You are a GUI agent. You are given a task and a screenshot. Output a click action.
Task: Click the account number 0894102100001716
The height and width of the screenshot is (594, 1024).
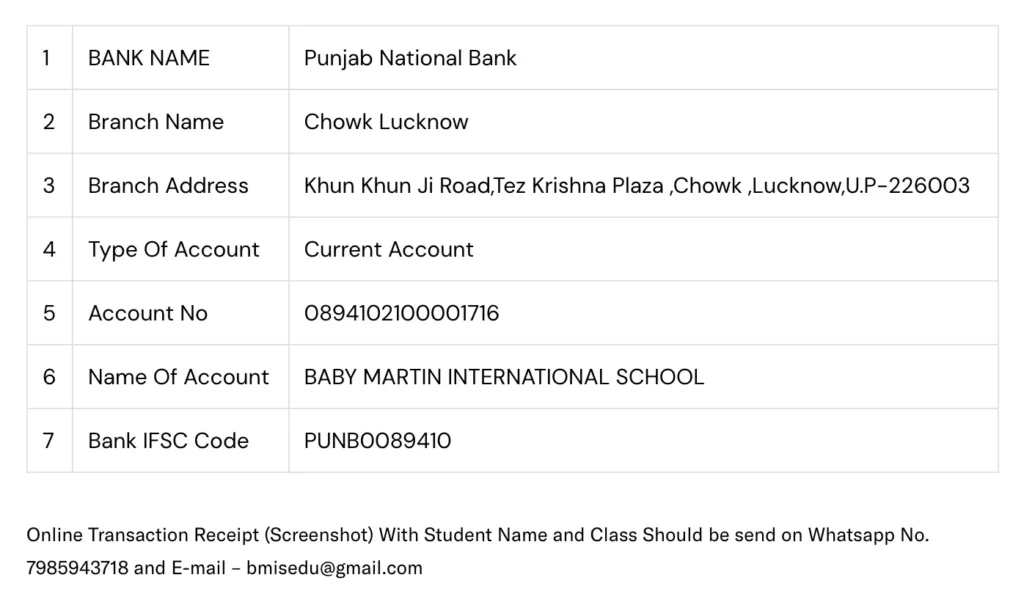click(401, 313)
